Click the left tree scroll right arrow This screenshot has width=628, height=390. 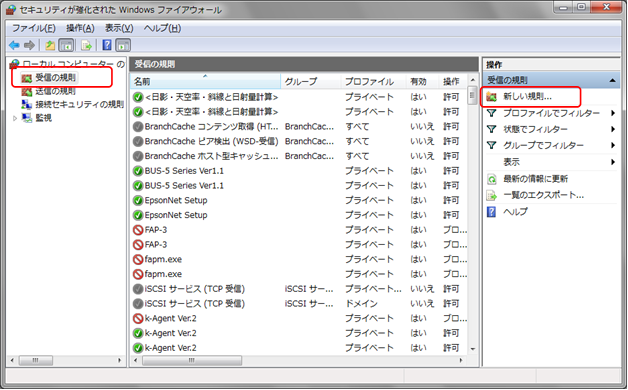[x=119, y=360]
